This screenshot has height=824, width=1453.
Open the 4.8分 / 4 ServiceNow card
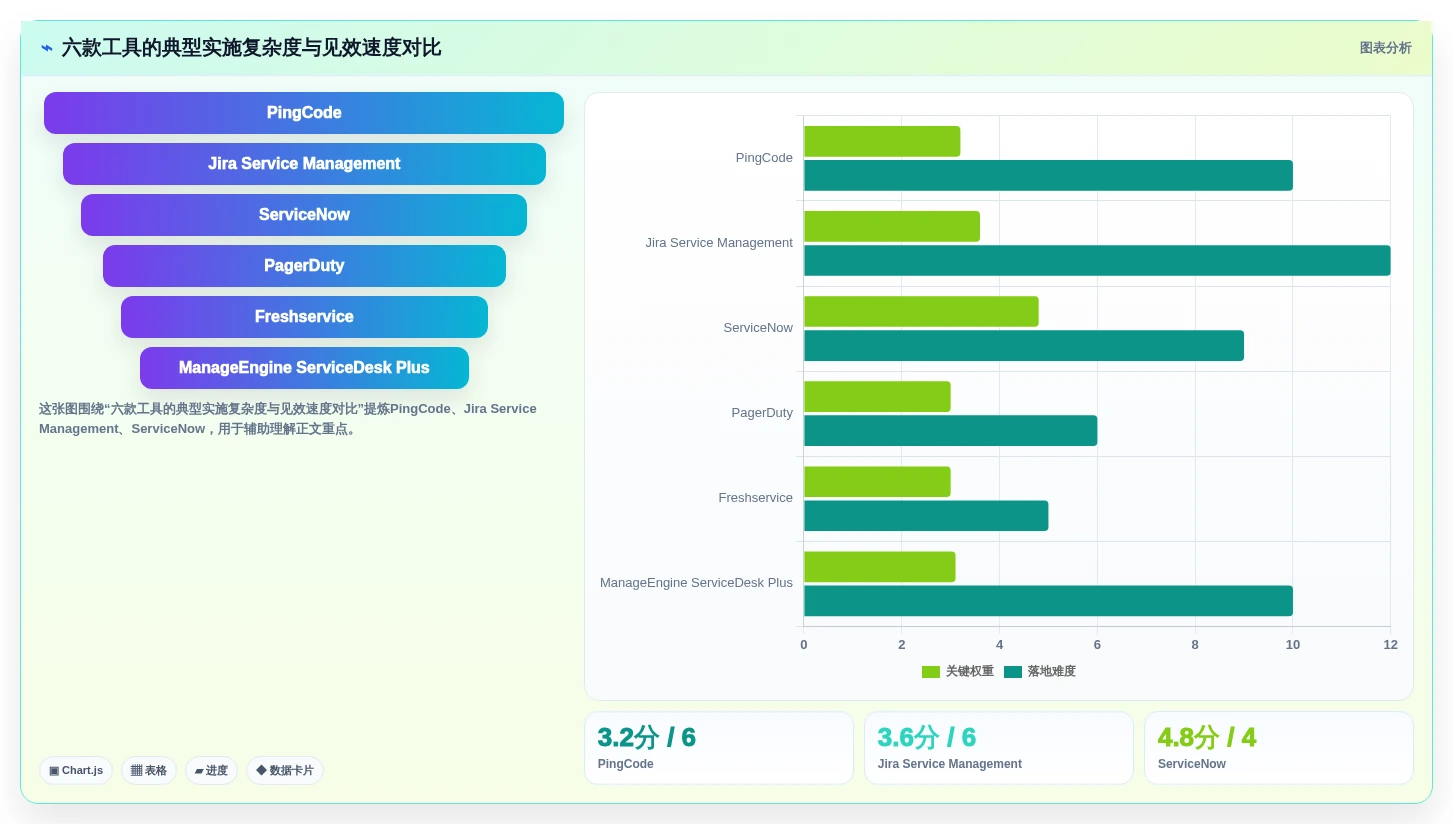tap(1279, 748)
